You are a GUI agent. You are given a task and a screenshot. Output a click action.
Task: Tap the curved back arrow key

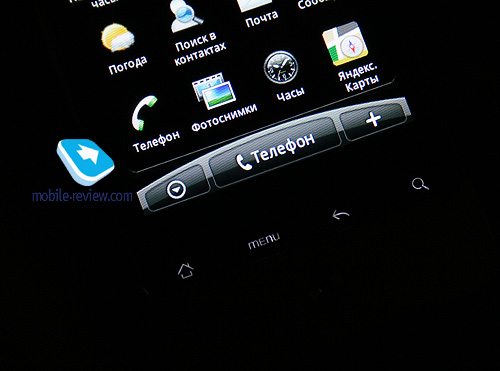coord(341,215)
